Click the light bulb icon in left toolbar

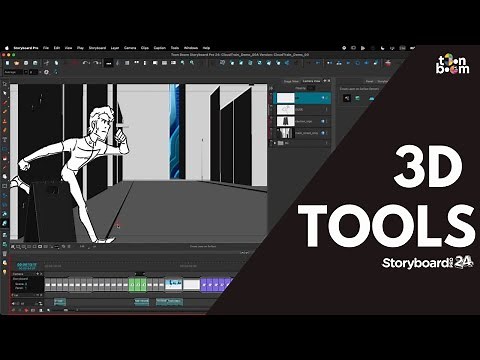coord(5,272)
